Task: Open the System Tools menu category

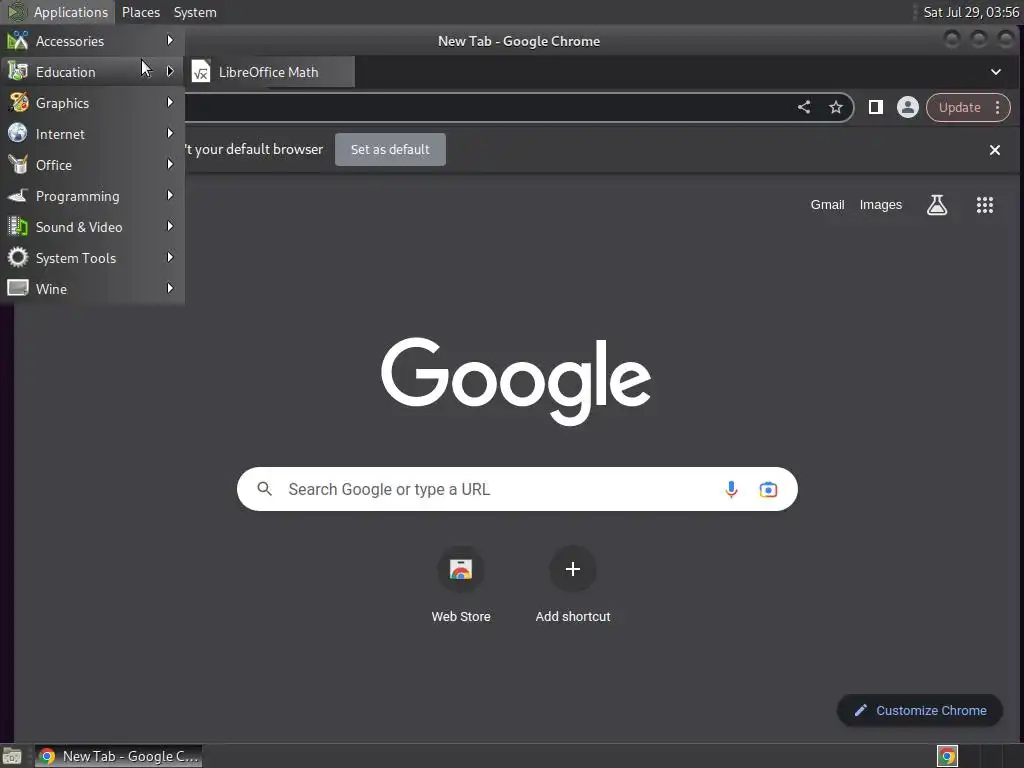Action: 92,258
